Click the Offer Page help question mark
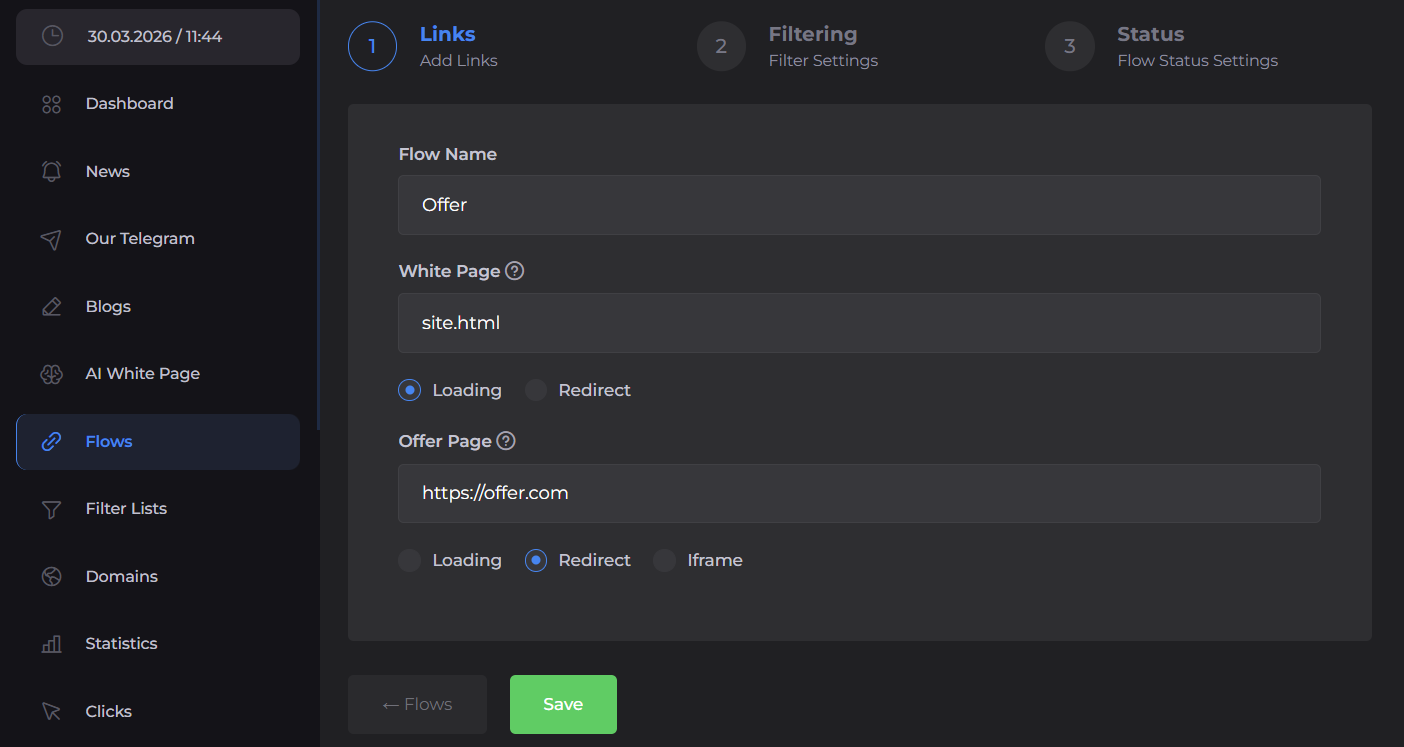 [507, 441]
